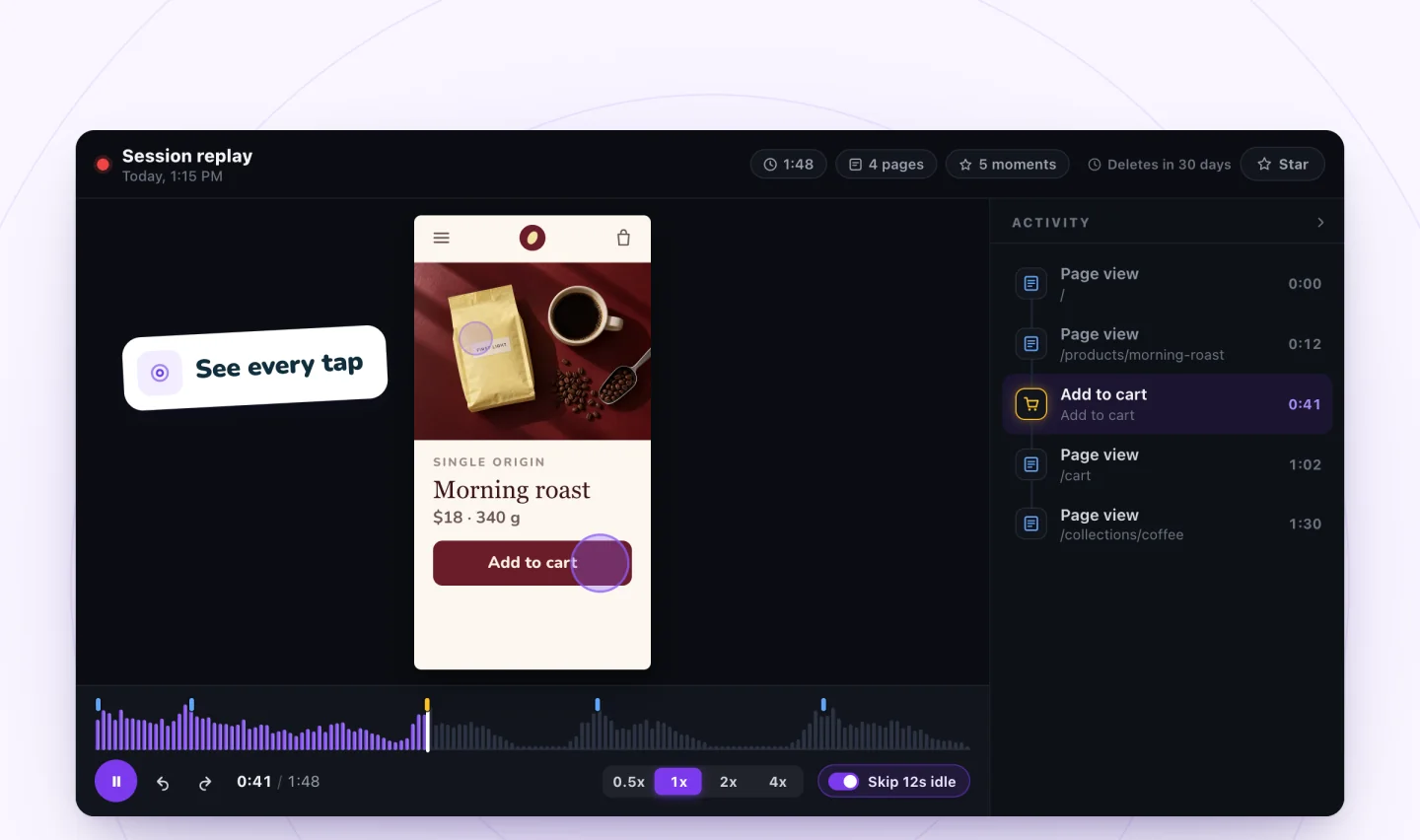Toggle the Skip 12s idle switch
Viewport: 1420px width, 840px height.
(x=843, y=782)
